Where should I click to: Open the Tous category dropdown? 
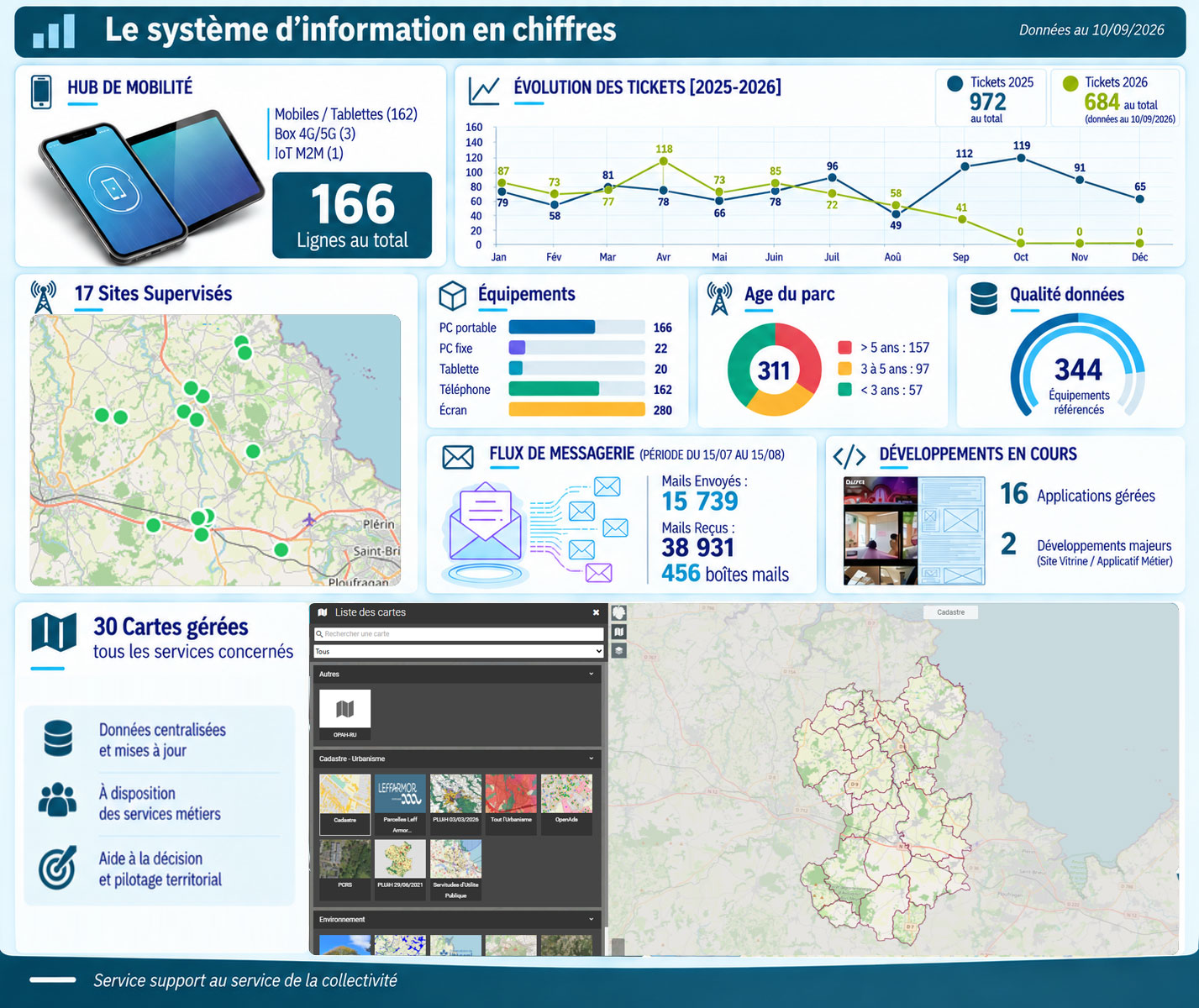click(459, 651)
